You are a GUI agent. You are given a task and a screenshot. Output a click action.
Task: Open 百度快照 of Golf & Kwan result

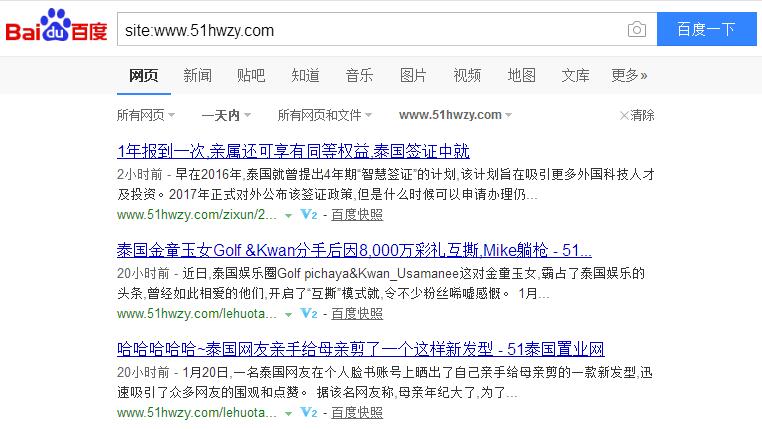coord(357,314)
